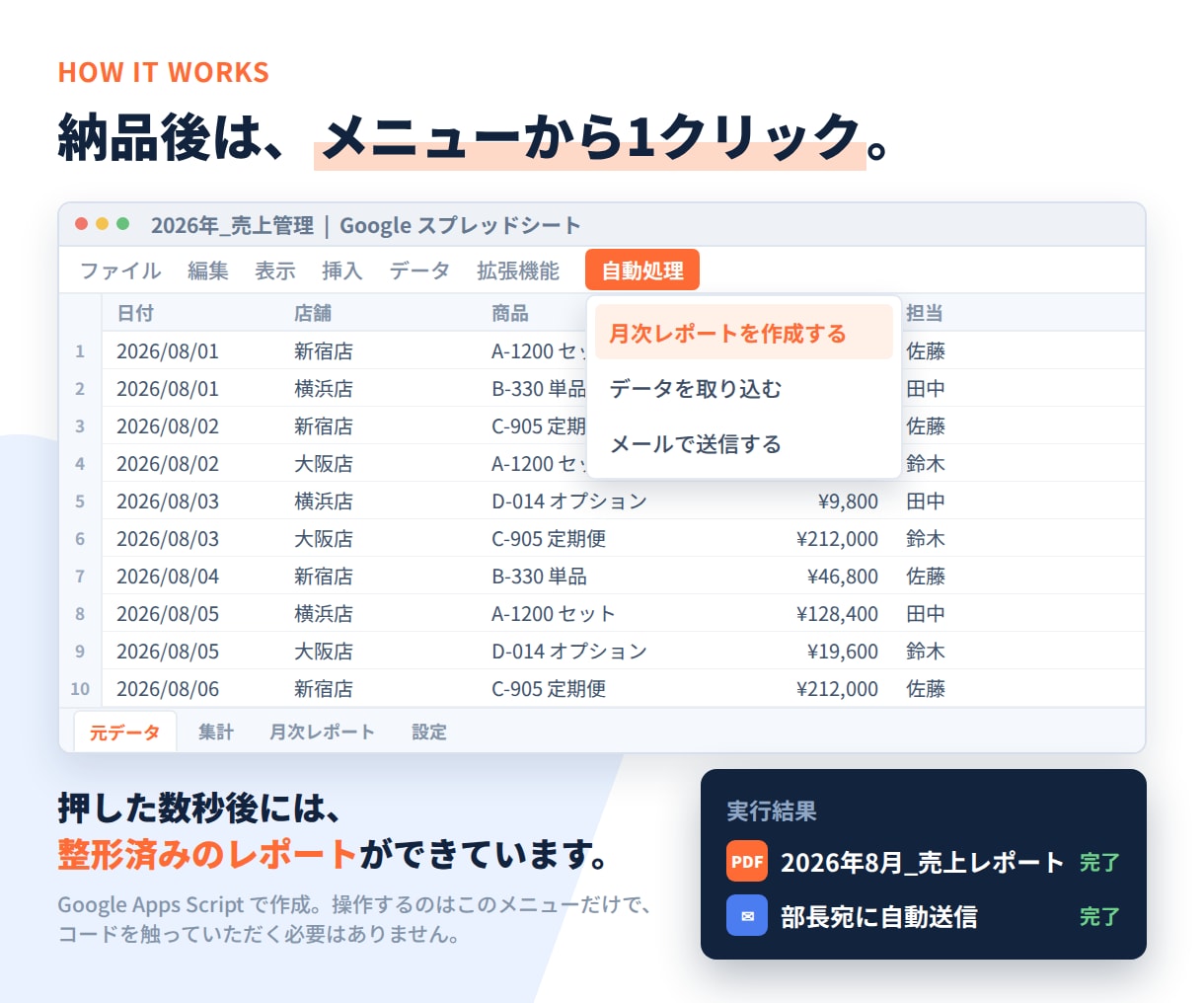Open the 編集 menu
The image size is (1204, 1003).
[208, 270]
